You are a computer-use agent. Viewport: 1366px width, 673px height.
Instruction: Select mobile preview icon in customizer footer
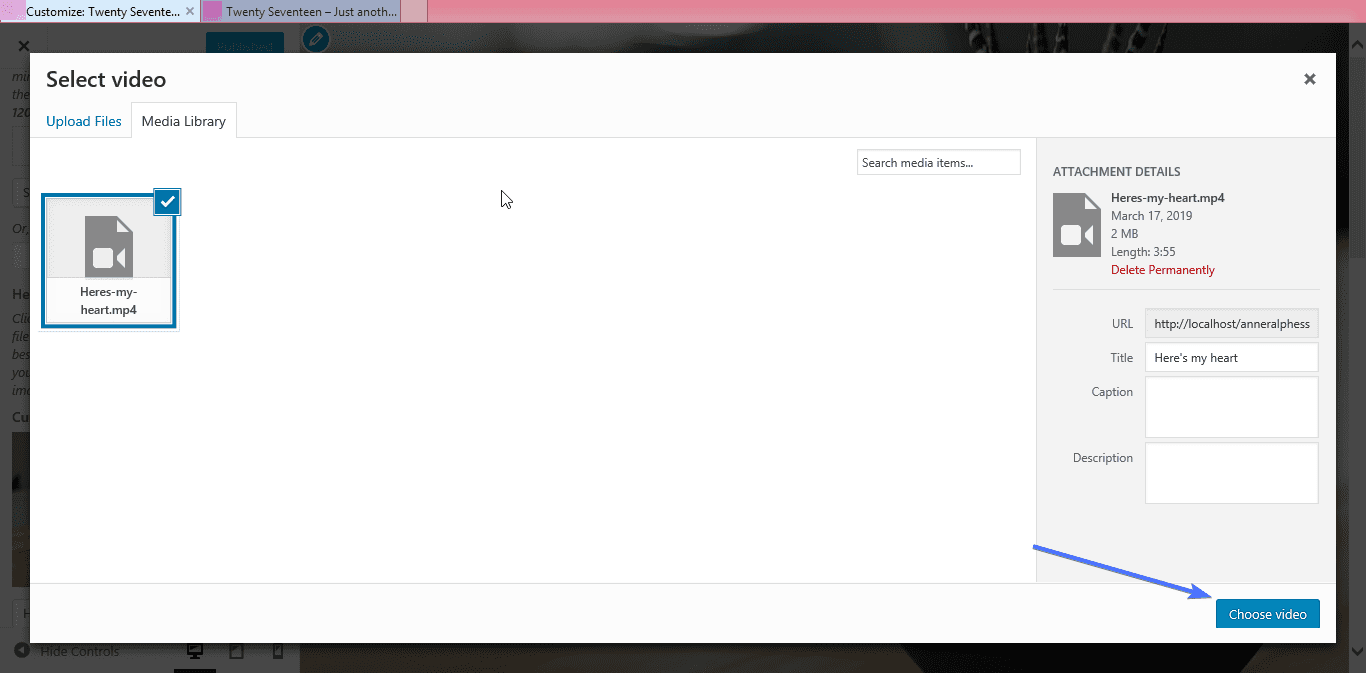coord(278,651)
